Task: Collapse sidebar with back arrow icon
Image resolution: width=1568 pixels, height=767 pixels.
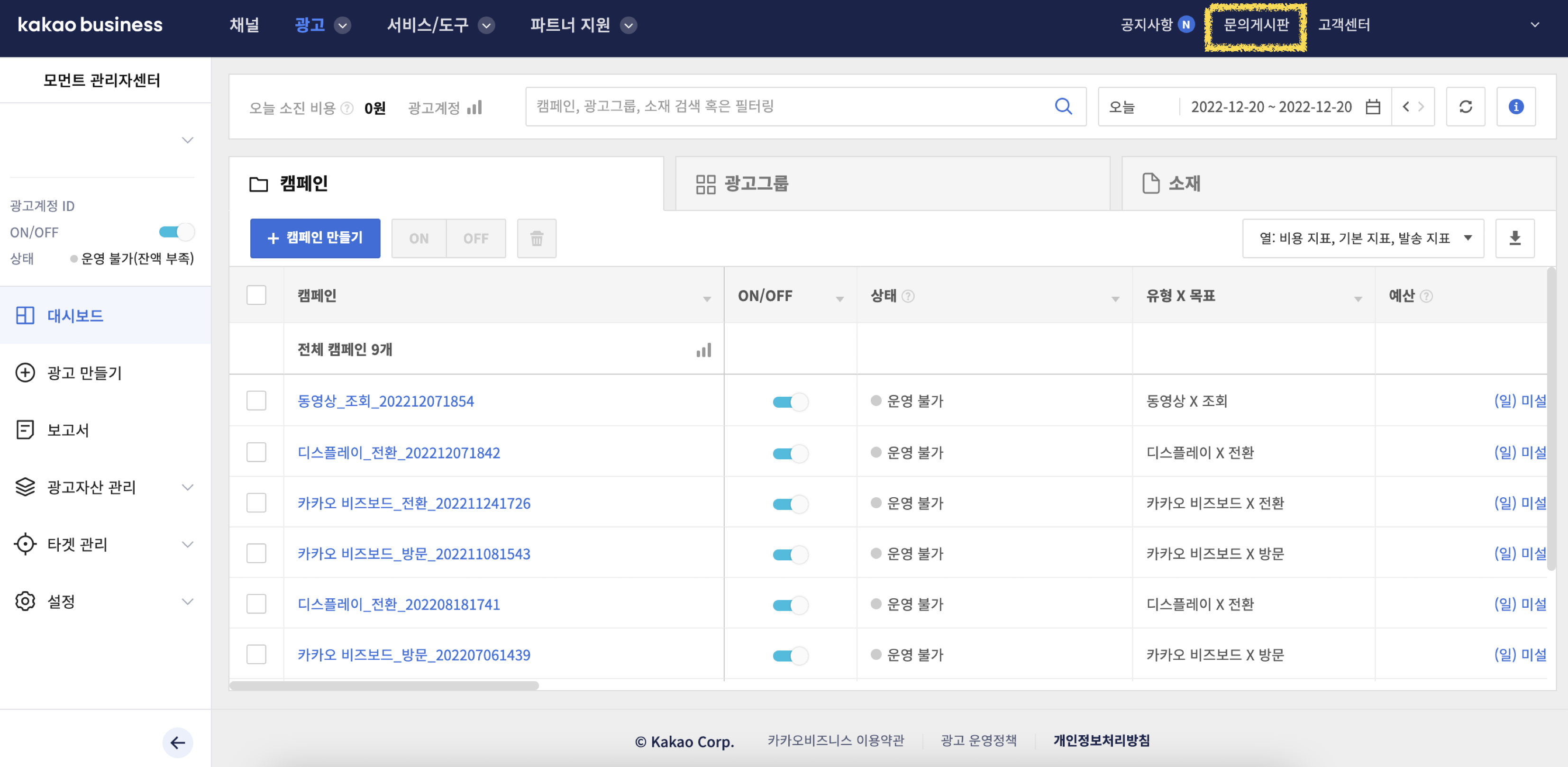Action: [x=178, y=742]
